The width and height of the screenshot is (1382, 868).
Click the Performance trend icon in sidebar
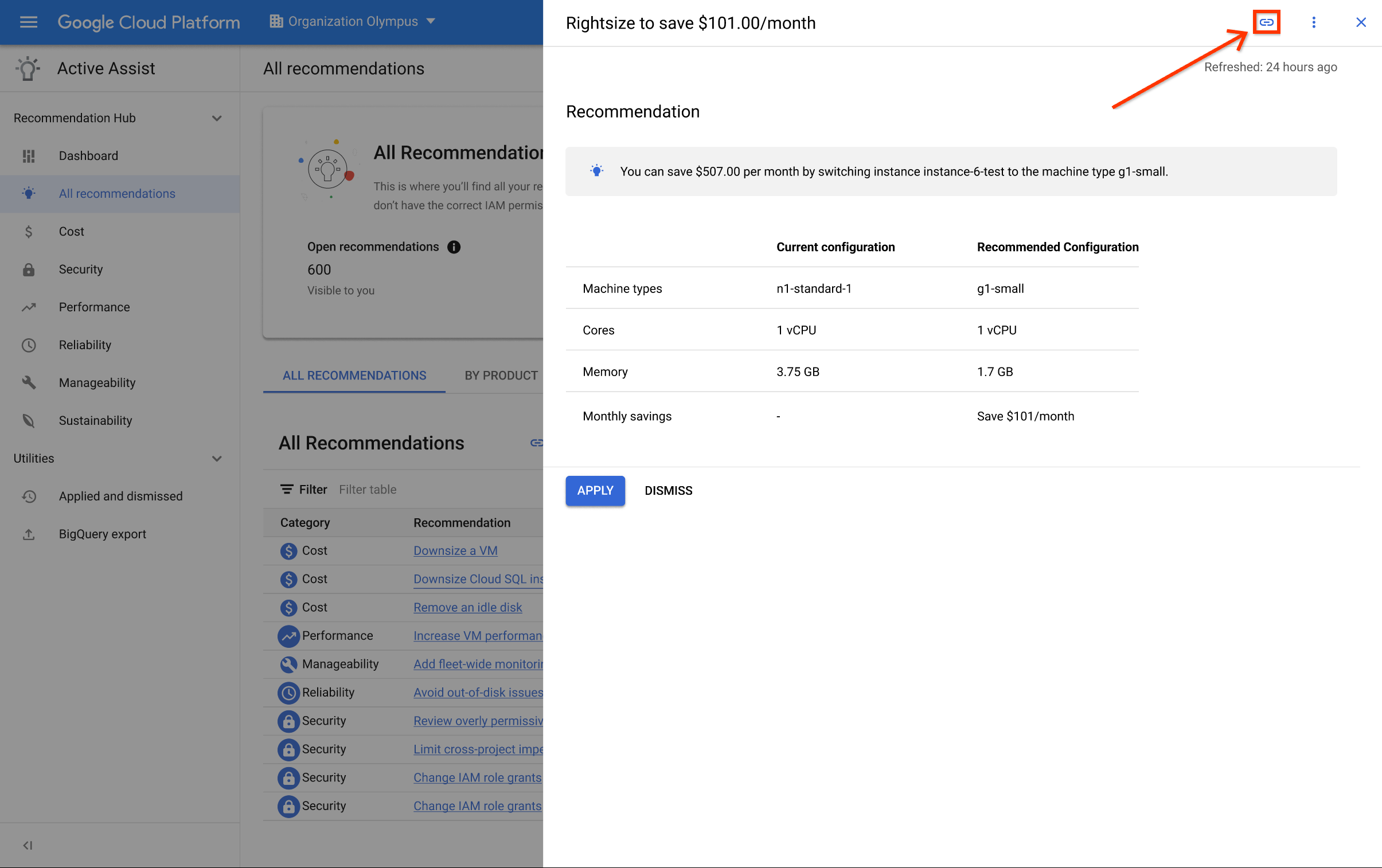pos(28,307)
